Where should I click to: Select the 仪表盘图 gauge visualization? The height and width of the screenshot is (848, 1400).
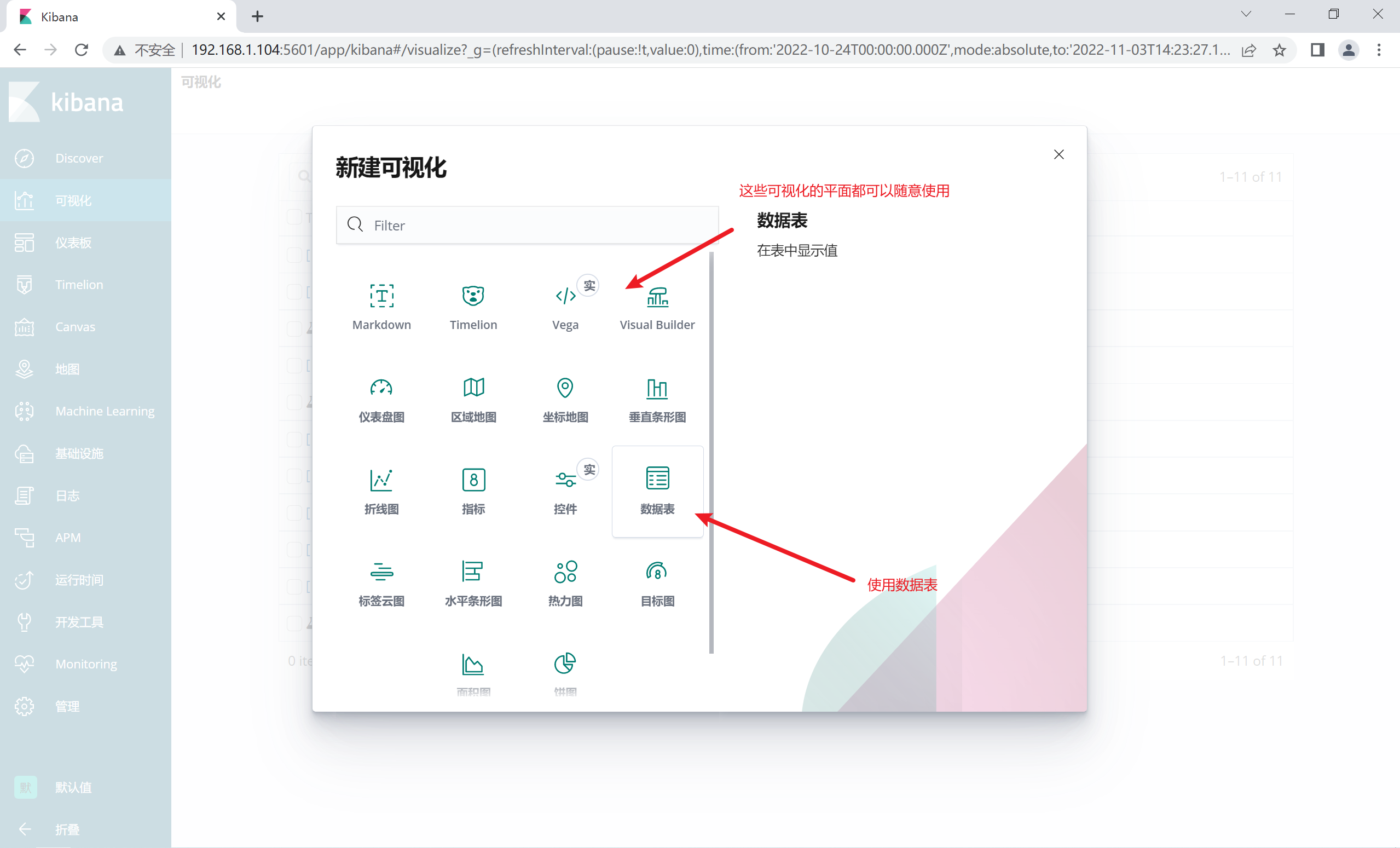point(381,400)
